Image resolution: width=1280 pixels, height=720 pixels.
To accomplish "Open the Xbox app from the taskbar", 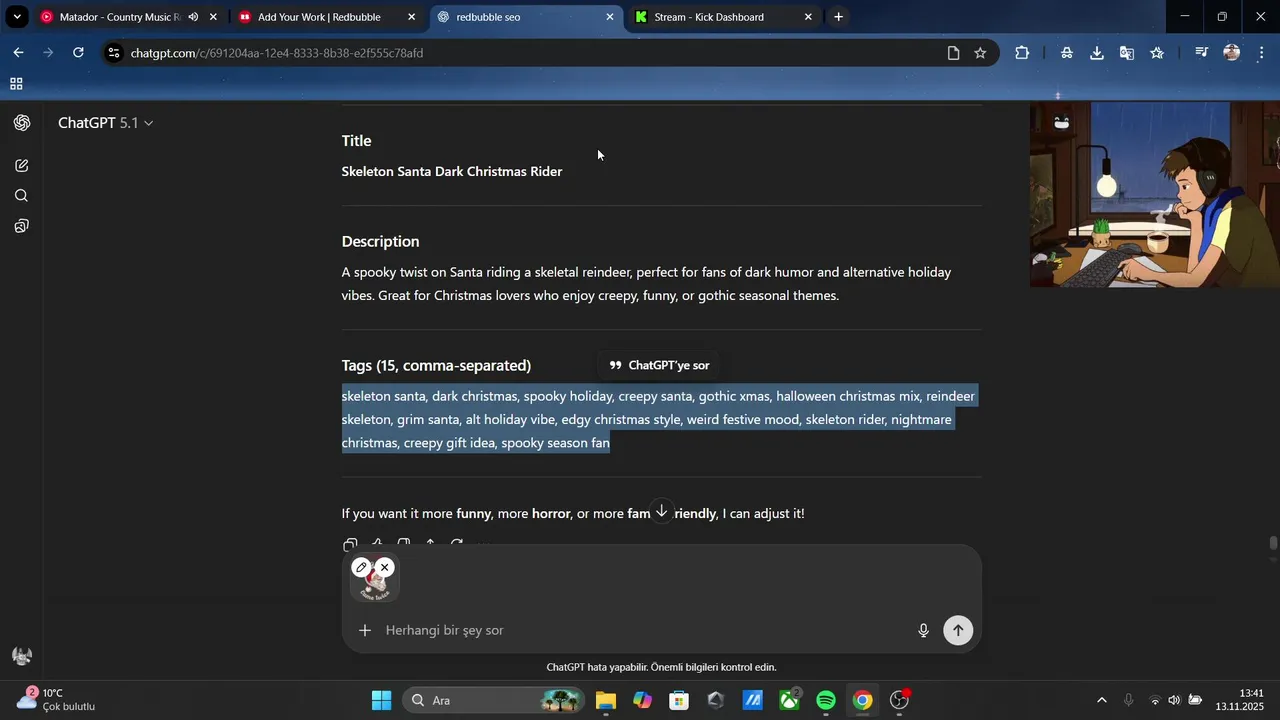I will click(790, 700).
